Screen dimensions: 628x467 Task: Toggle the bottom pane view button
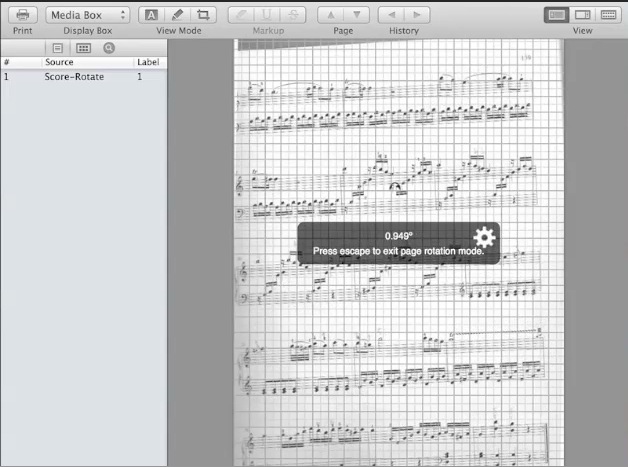609,15
